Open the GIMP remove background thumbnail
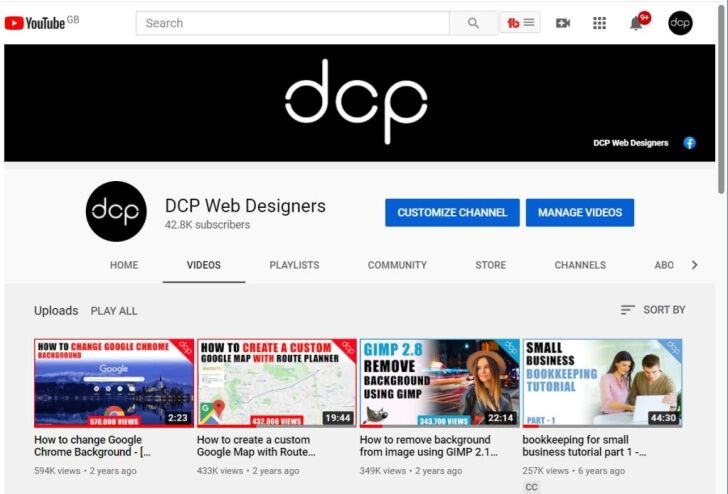 (x=440, y=383)
